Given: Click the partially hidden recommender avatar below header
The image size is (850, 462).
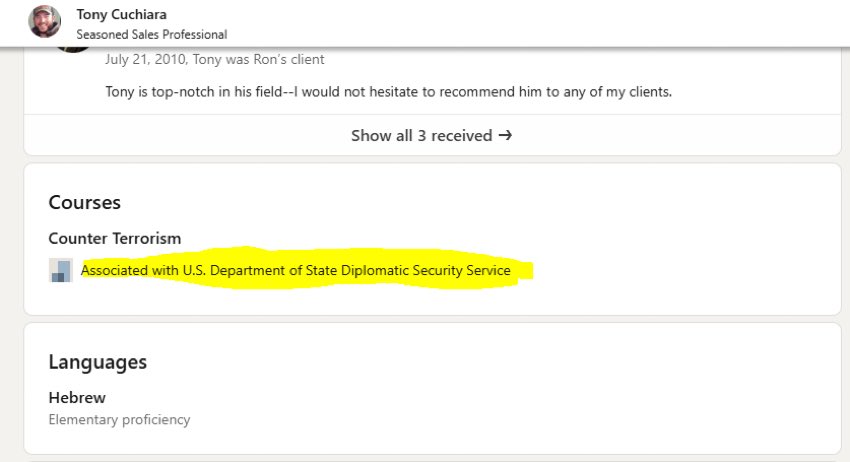Looking at the screenshot, I should click(73, 50).
